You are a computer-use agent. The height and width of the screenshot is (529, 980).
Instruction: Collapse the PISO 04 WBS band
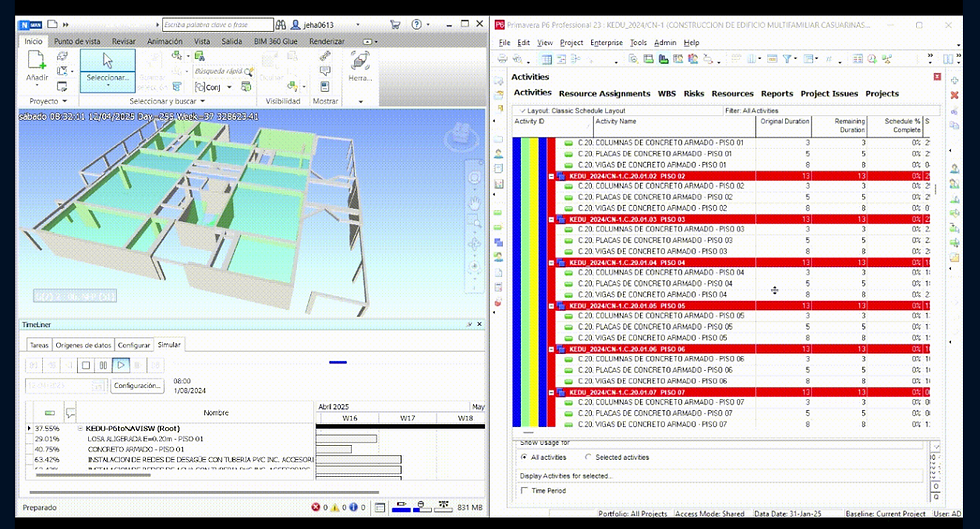click(x=551, y=263)
